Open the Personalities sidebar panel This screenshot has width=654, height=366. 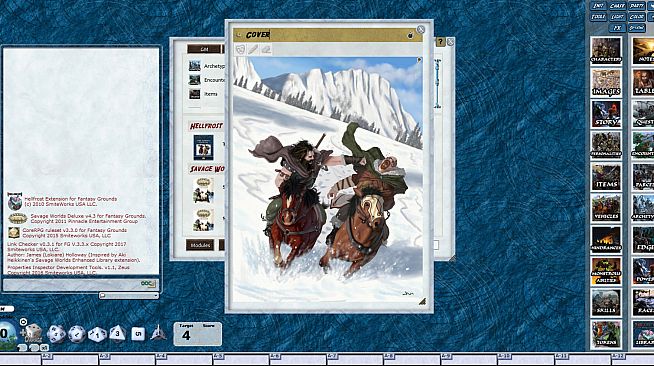606,145
